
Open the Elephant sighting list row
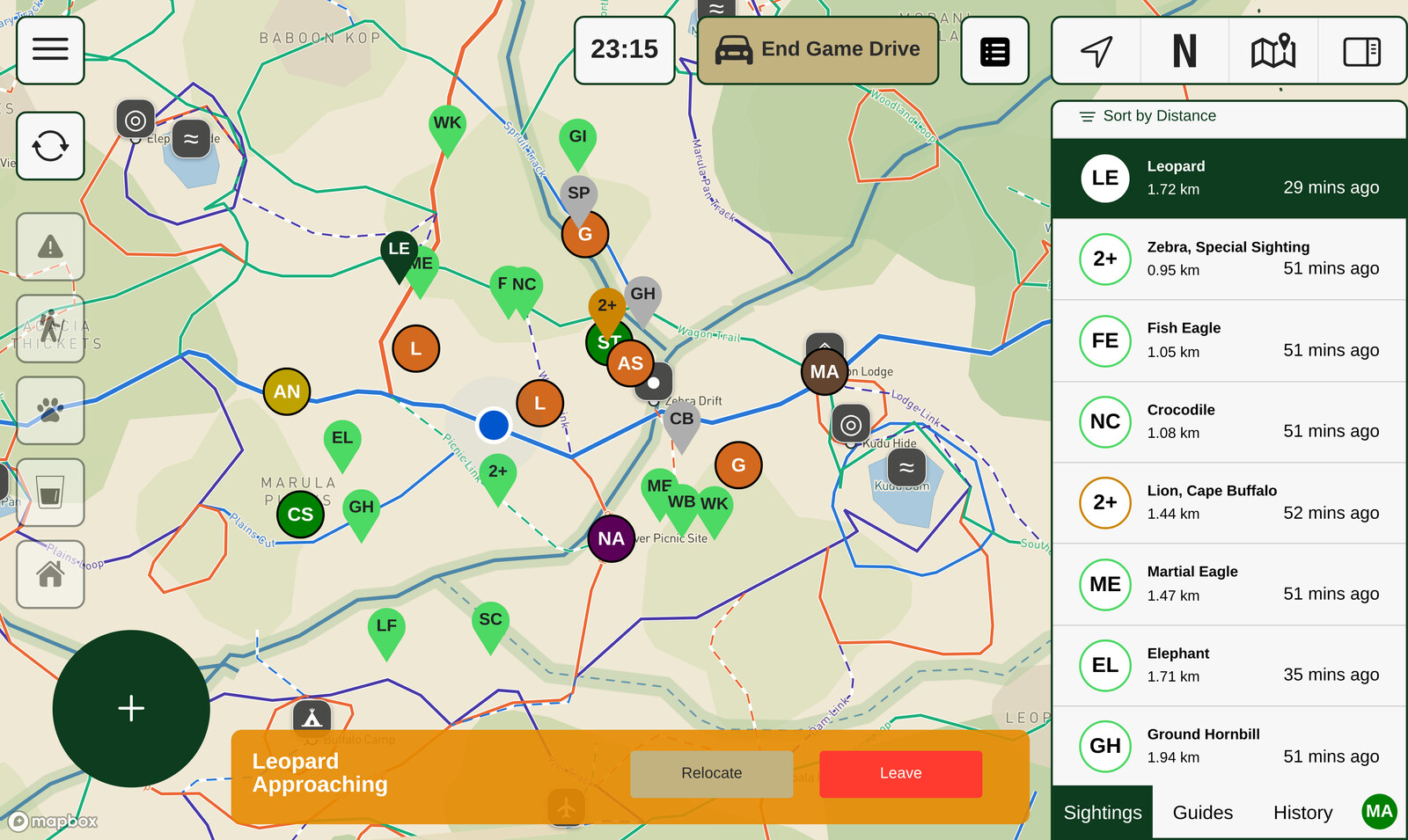(1229, 665)
